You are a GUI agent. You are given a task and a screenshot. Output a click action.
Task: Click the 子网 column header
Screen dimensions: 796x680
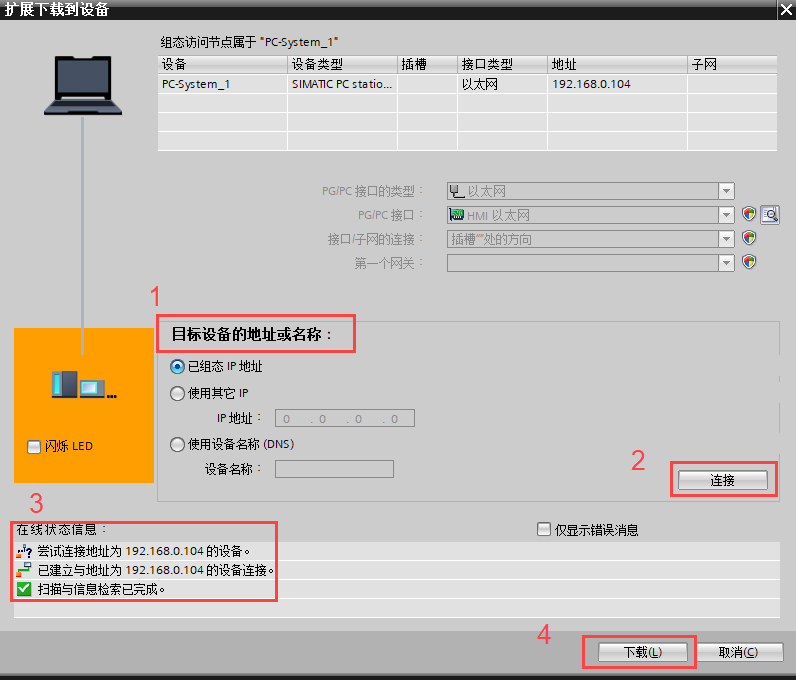click(x=732, y=64)
